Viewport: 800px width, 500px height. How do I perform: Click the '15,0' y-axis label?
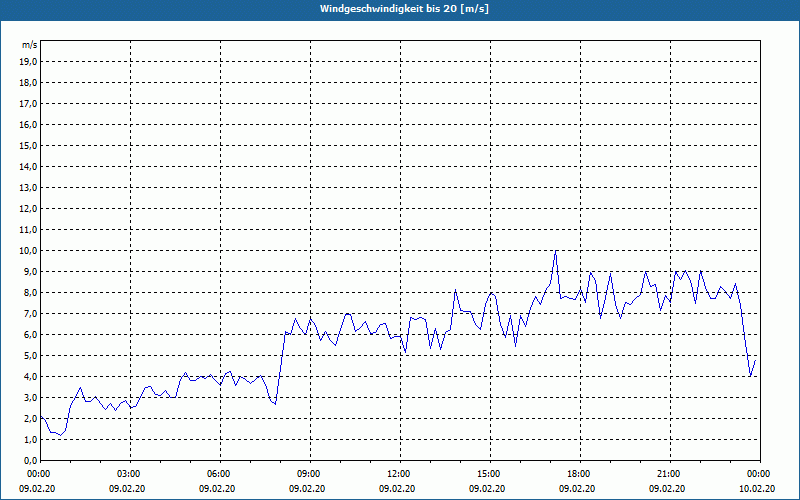click(29, 145)
